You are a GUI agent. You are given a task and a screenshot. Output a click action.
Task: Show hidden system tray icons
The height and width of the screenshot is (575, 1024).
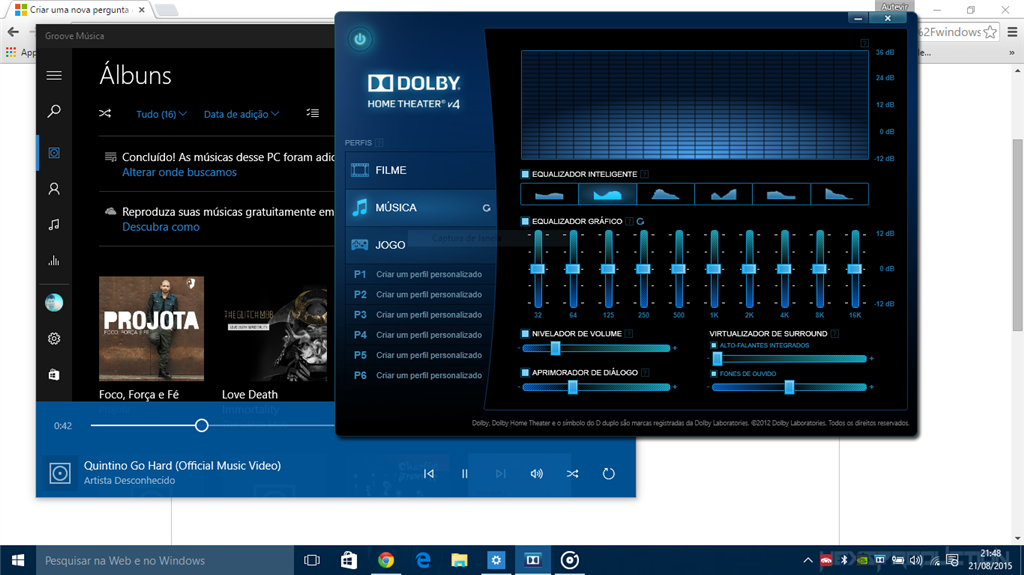(808, 561)
